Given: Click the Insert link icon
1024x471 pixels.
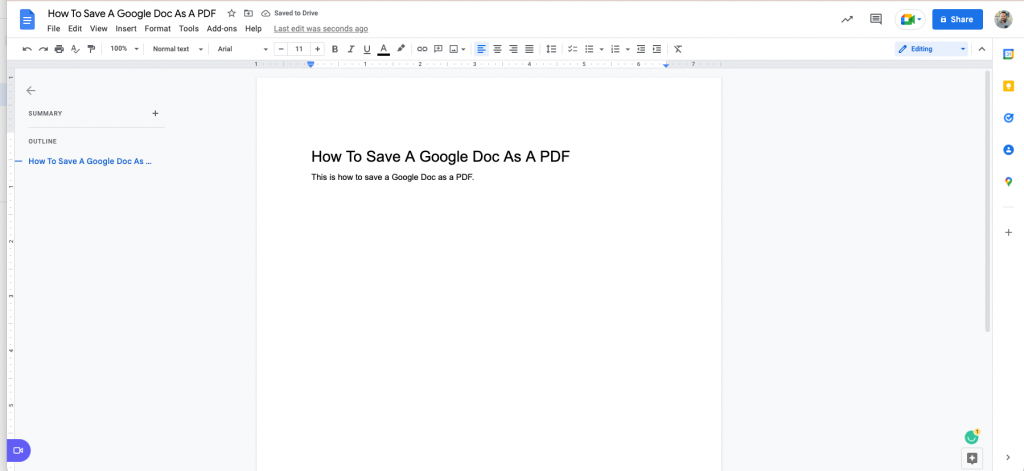Looking at the screenshot, I should (x=423, y=49).
